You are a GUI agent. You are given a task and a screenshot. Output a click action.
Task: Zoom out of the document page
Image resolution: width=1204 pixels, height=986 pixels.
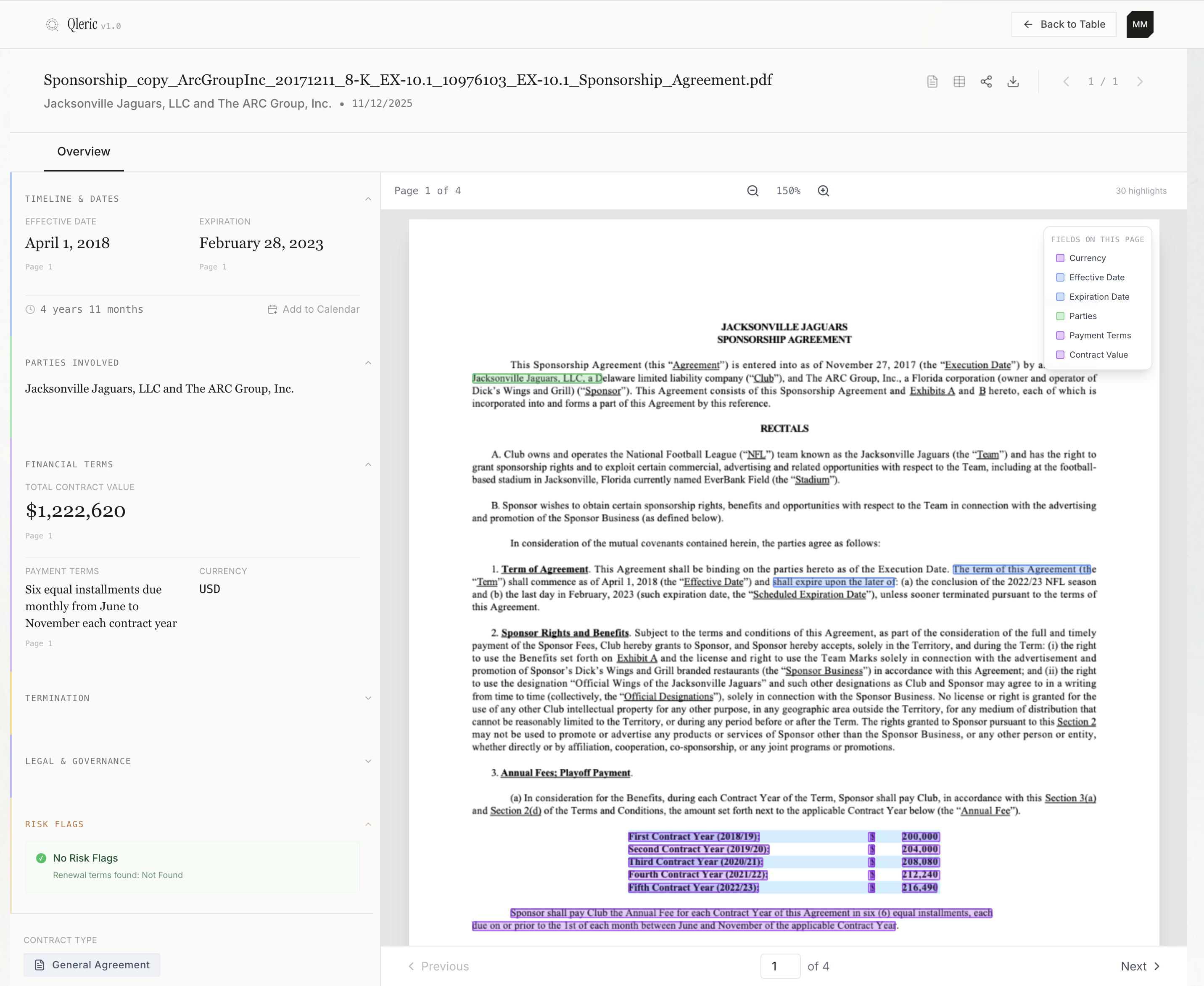click(x=752, y=191)
